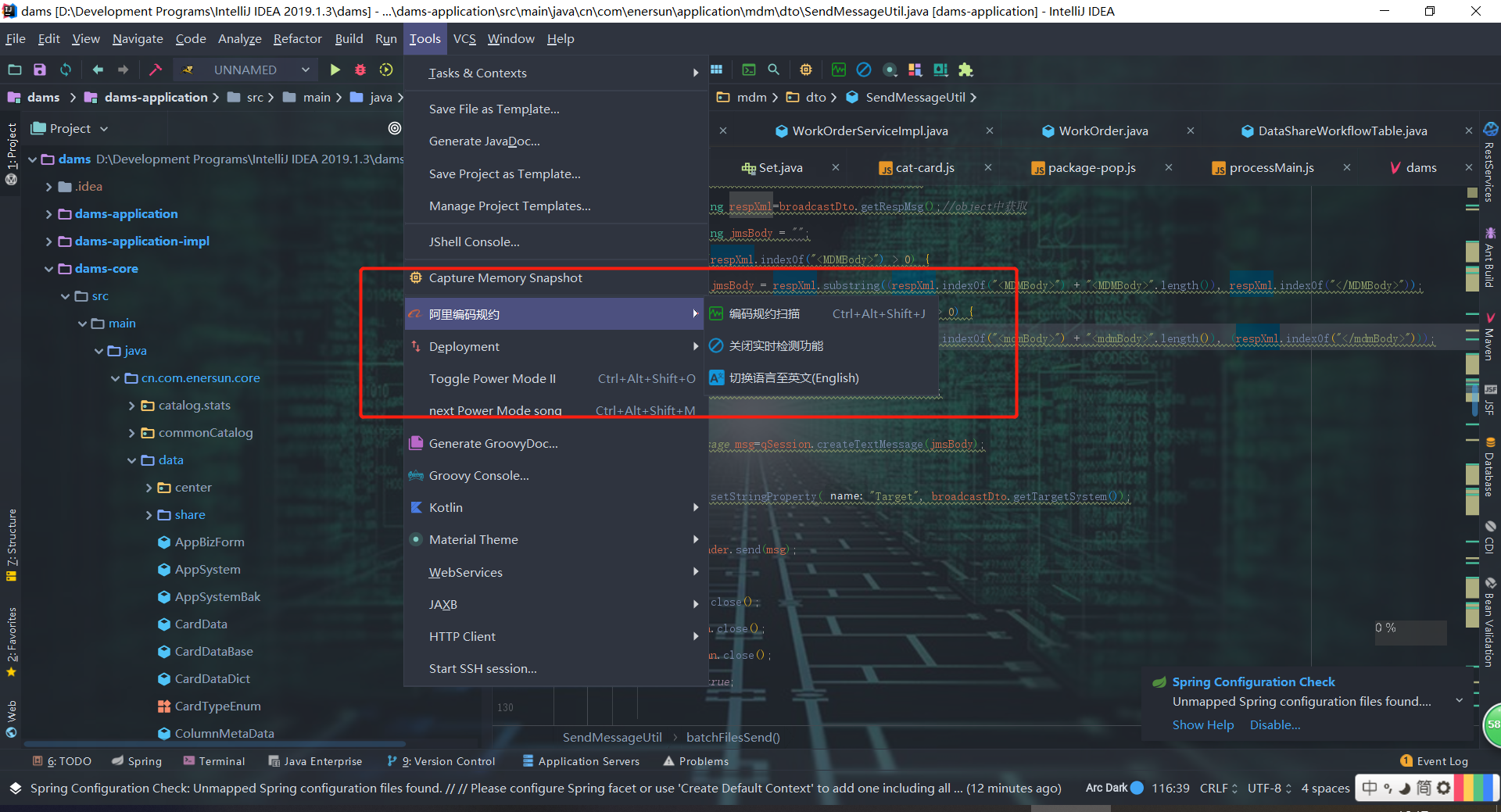Select AppBizForm class in project tree
The image size is (1501, 812).
pos(200,542)
